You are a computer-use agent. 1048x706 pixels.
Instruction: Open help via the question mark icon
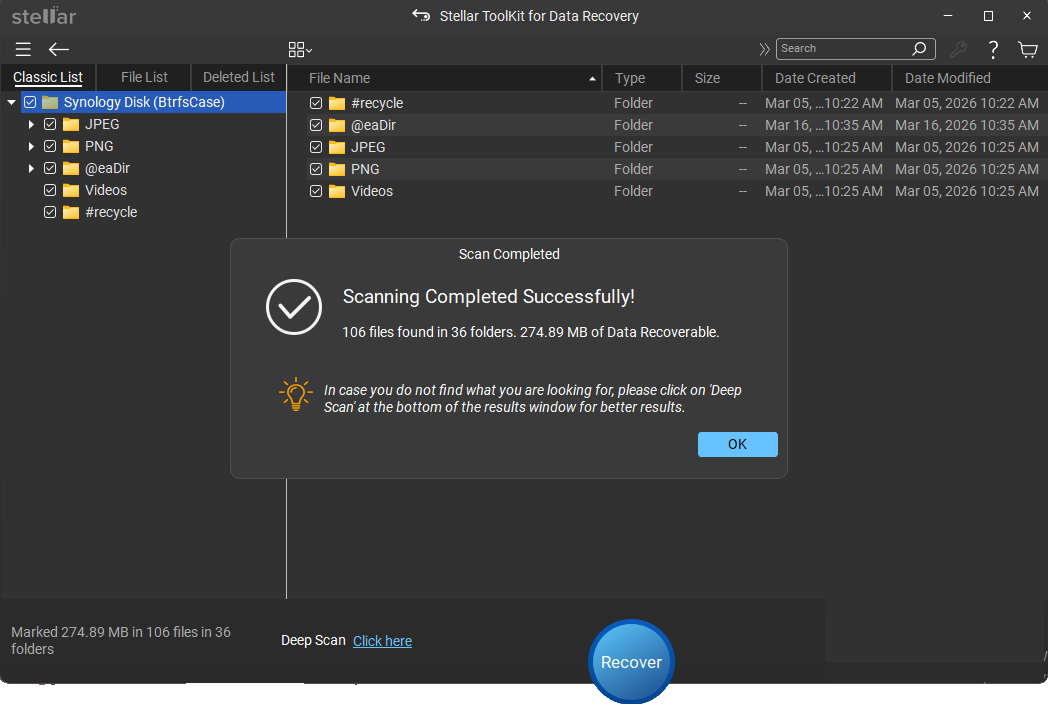993,49
